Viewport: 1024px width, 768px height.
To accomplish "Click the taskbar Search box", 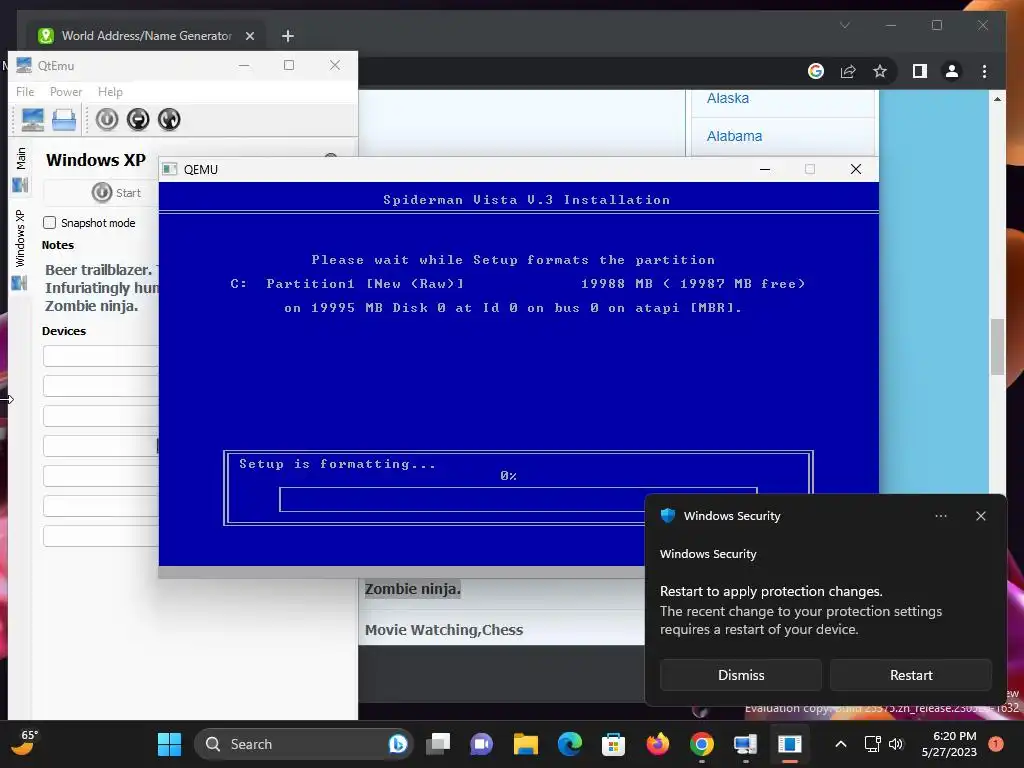I will point(304,744).
